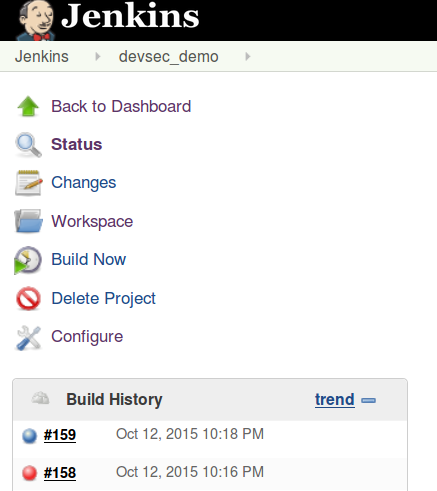Click the magnifying glass Status icon

[28, 145]
